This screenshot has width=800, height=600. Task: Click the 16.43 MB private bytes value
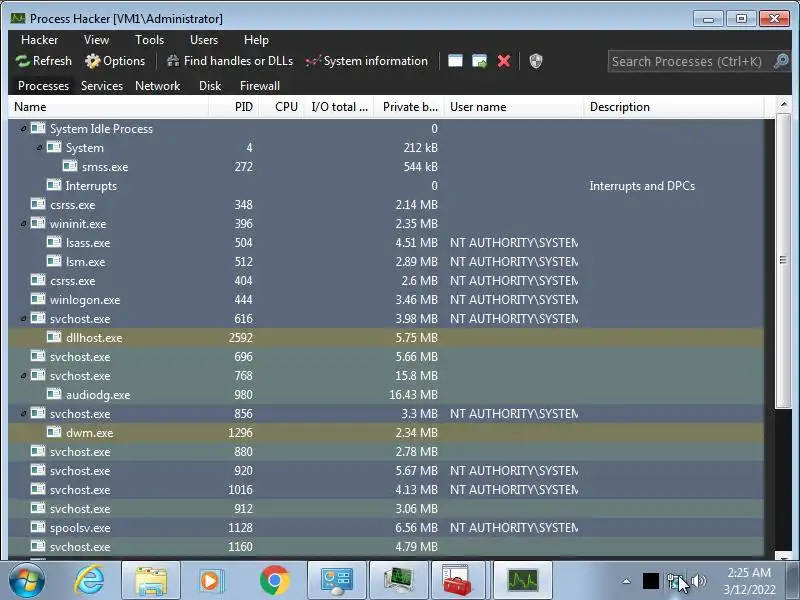(x=413, y=394)
